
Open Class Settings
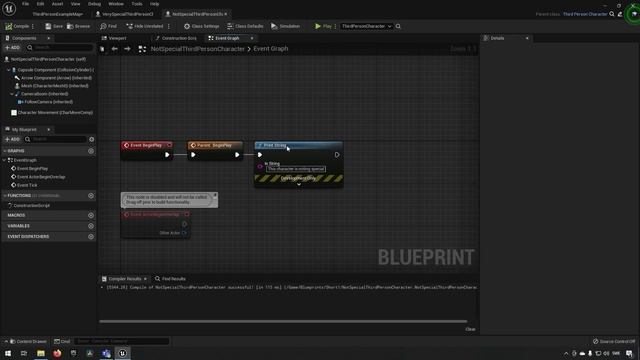[202, 26]
